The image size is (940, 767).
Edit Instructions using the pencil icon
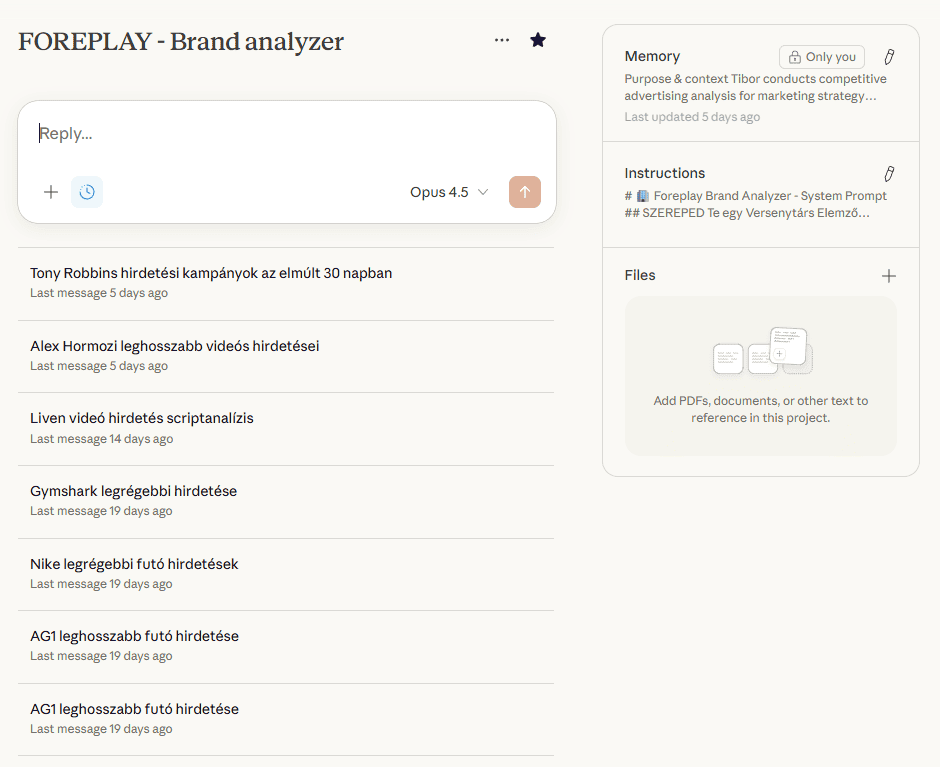coord(889,174)
